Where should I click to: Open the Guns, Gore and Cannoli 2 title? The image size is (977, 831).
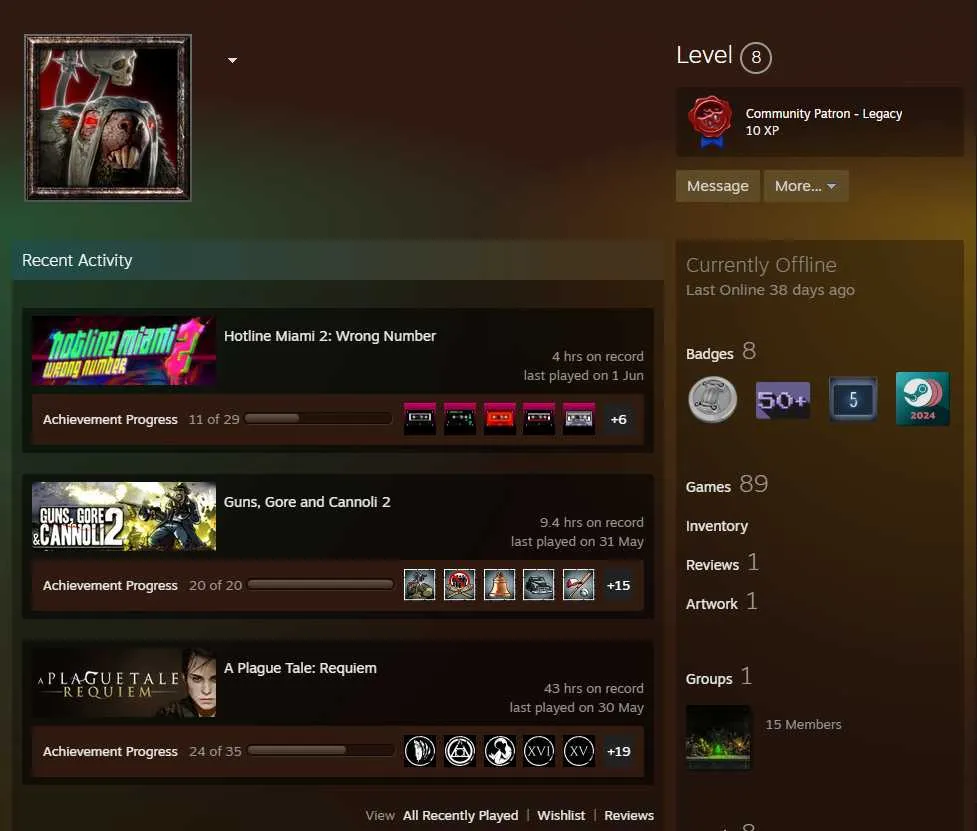click(x=307, y=501)
